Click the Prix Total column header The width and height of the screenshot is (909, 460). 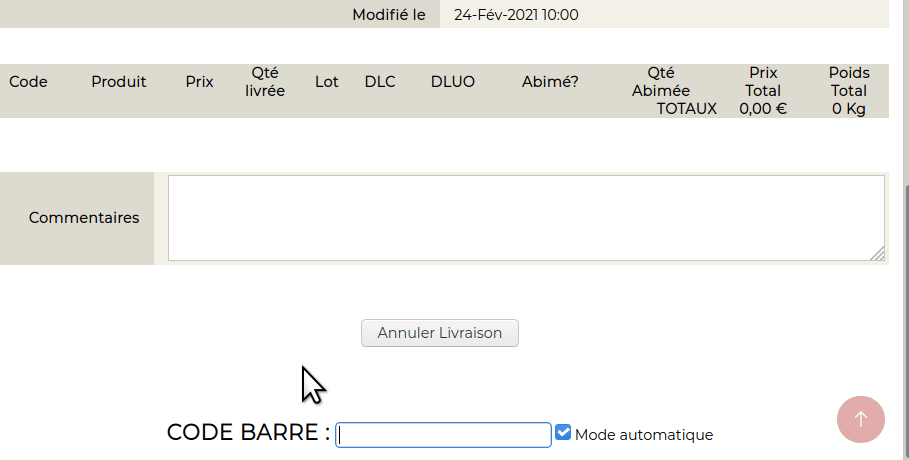pyautogui.click(x=763, y=82)
